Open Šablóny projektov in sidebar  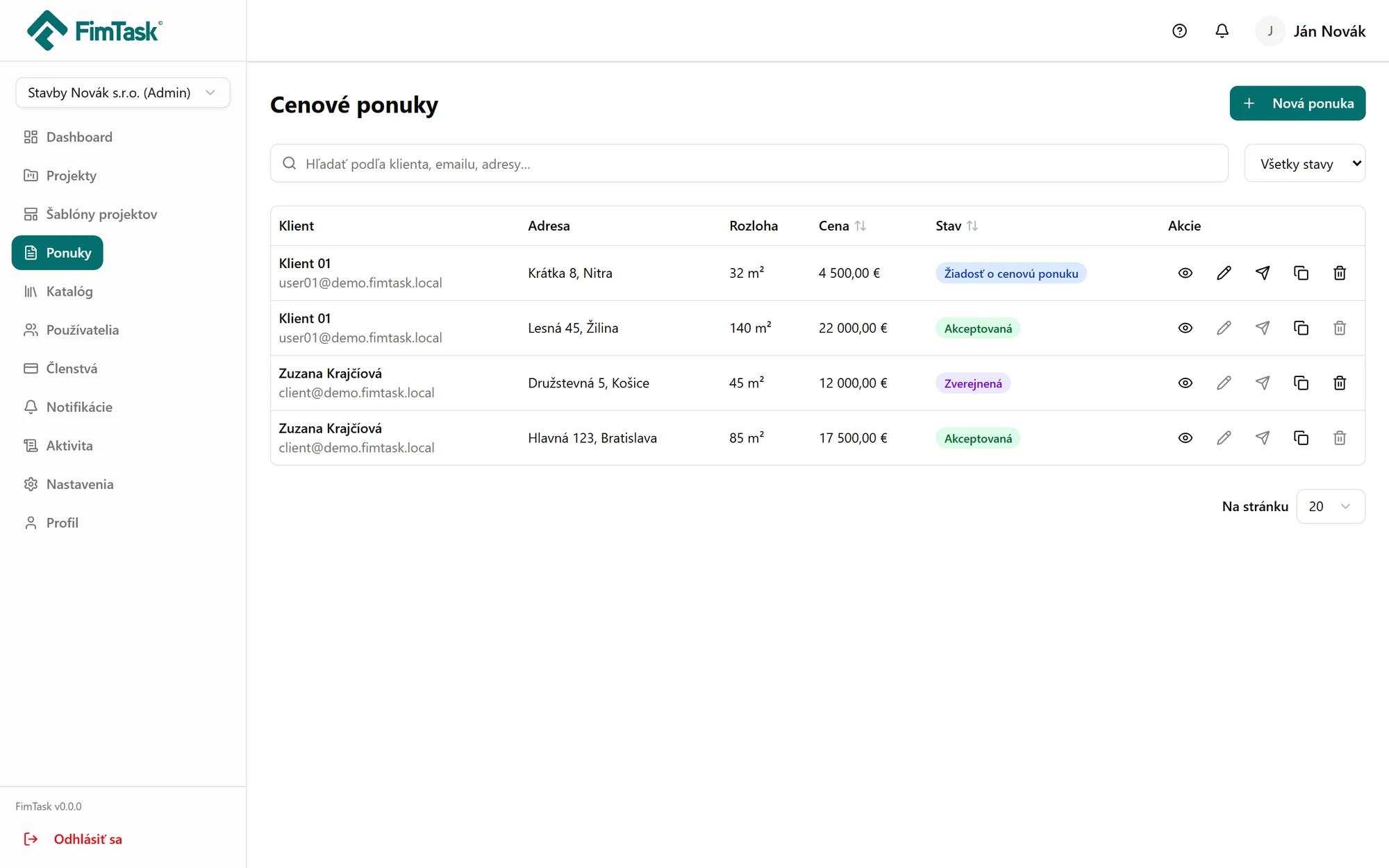click(x=90, y=215)
